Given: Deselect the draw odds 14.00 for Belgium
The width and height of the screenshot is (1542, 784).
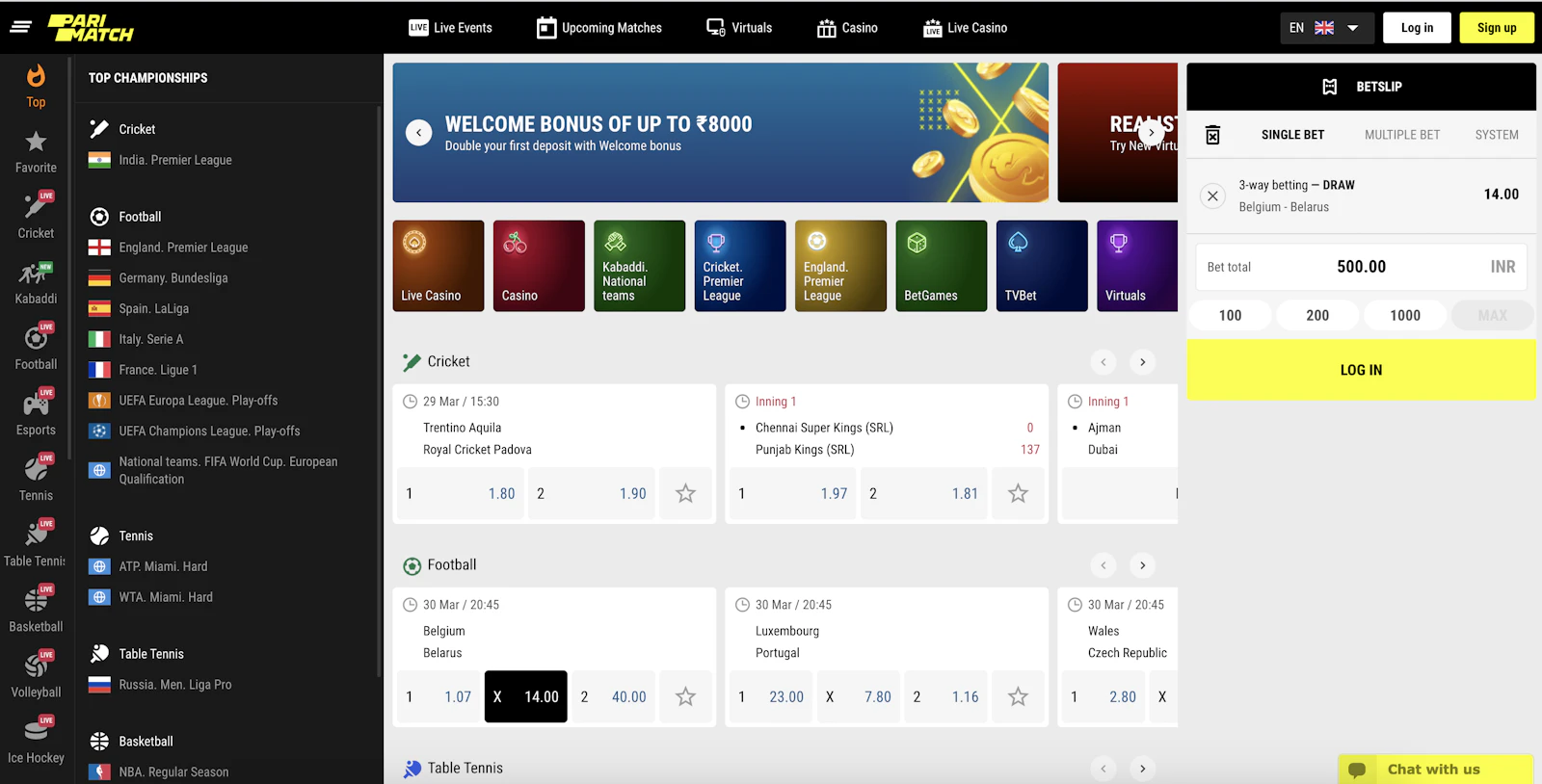Looking at the screenshot, I should click(526, 696).
